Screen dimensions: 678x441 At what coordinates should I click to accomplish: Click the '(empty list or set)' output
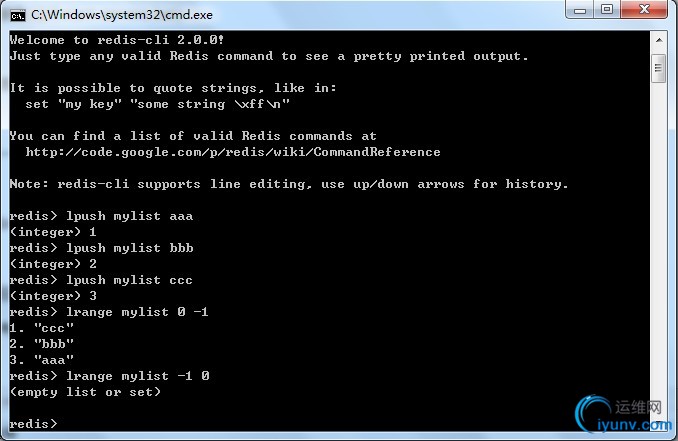tap(85, 392)
